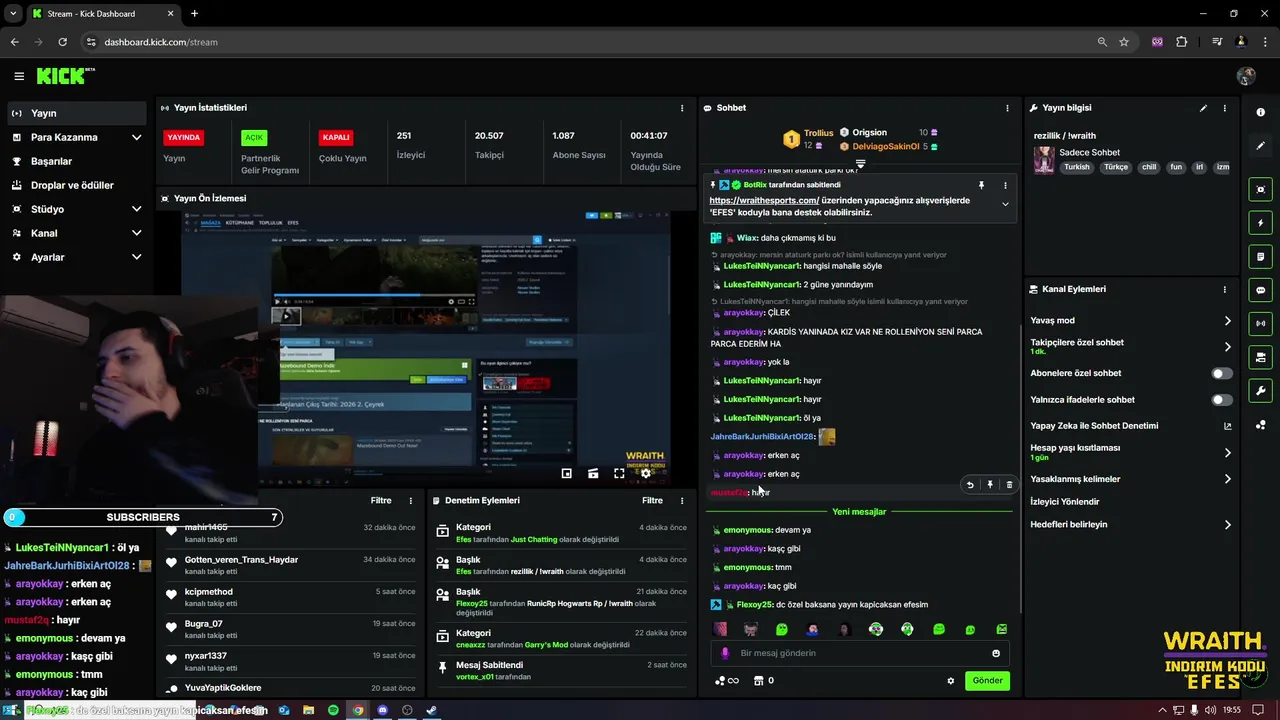Viewport: 1280px width, 720px height.
Task: Click the Sadece Sohbet category thumbnail
Action: coord(1044,160)
